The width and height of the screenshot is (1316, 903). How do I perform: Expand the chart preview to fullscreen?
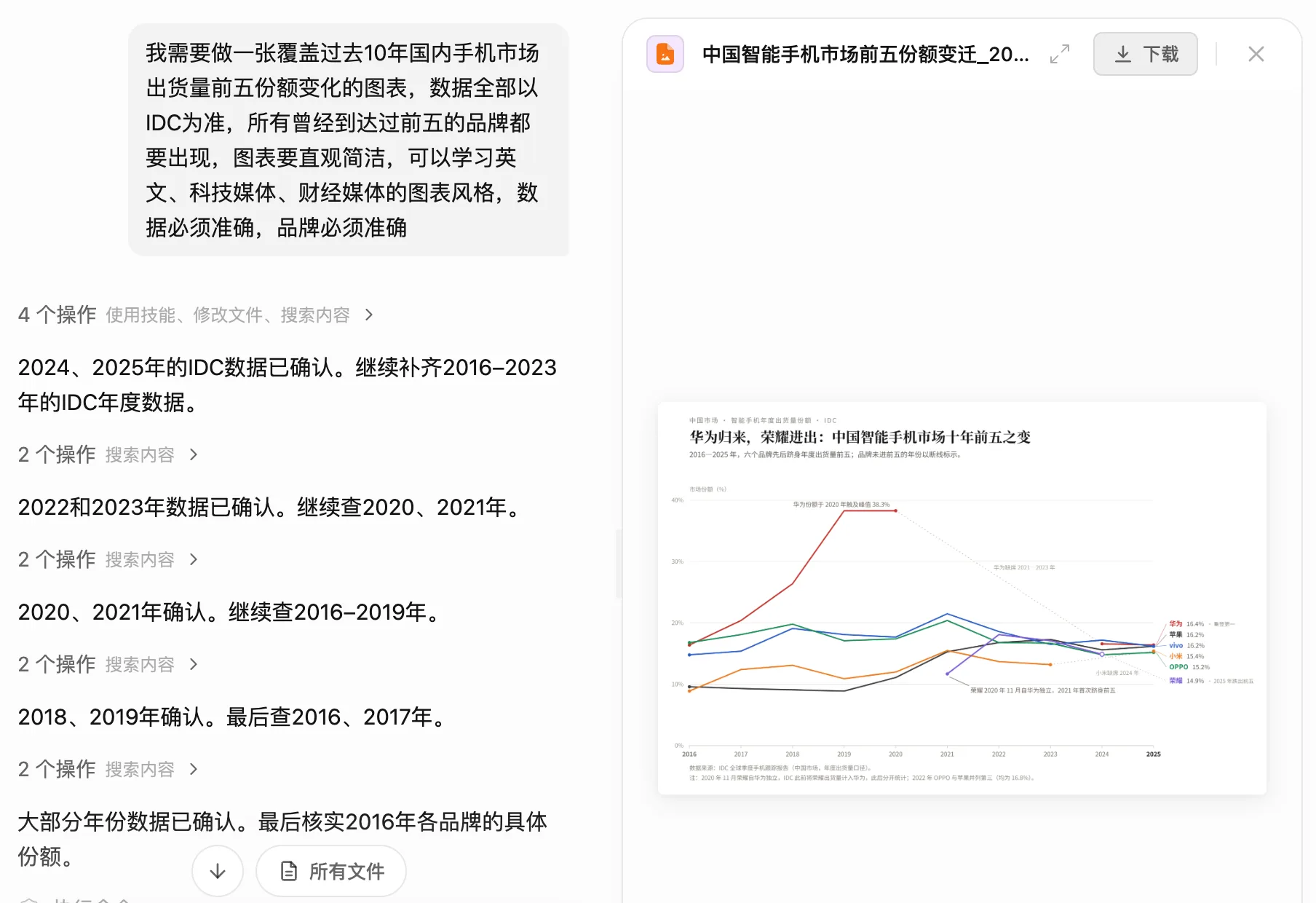(1060, 54)
